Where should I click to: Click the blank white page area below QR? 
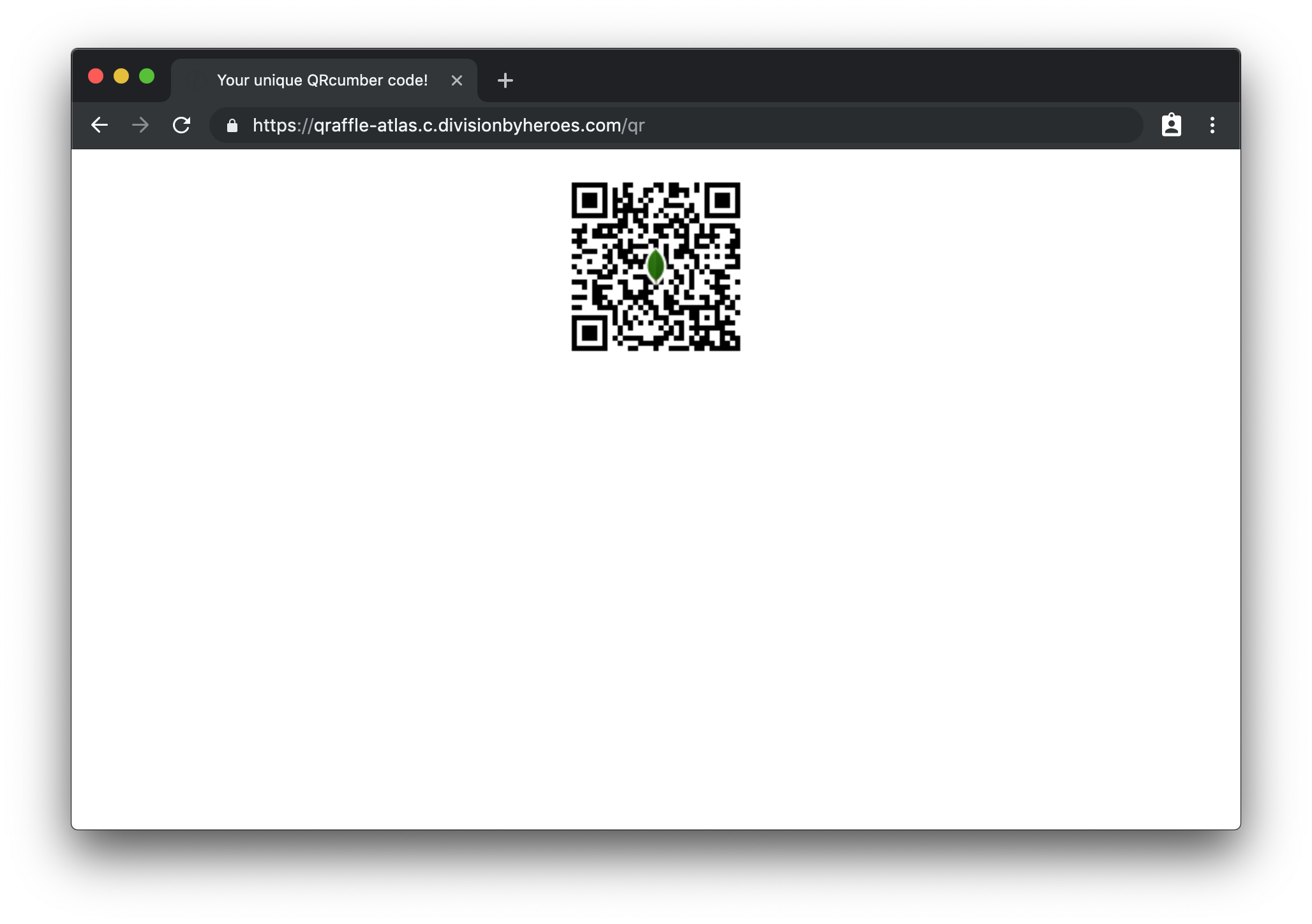655,574
